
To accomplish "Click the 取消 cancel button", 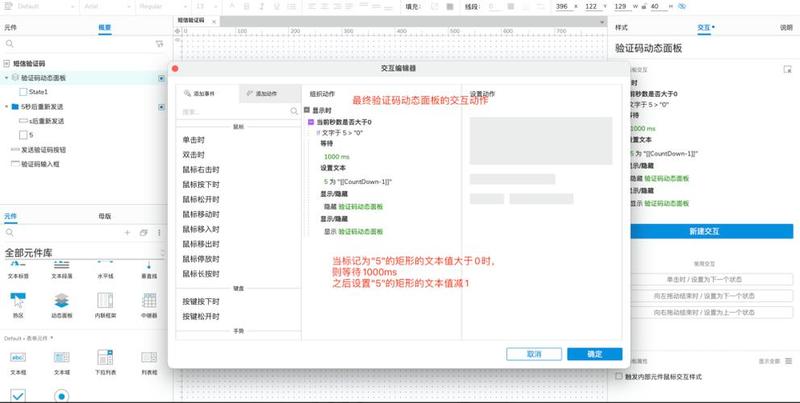I will click(x=534, y=354).
